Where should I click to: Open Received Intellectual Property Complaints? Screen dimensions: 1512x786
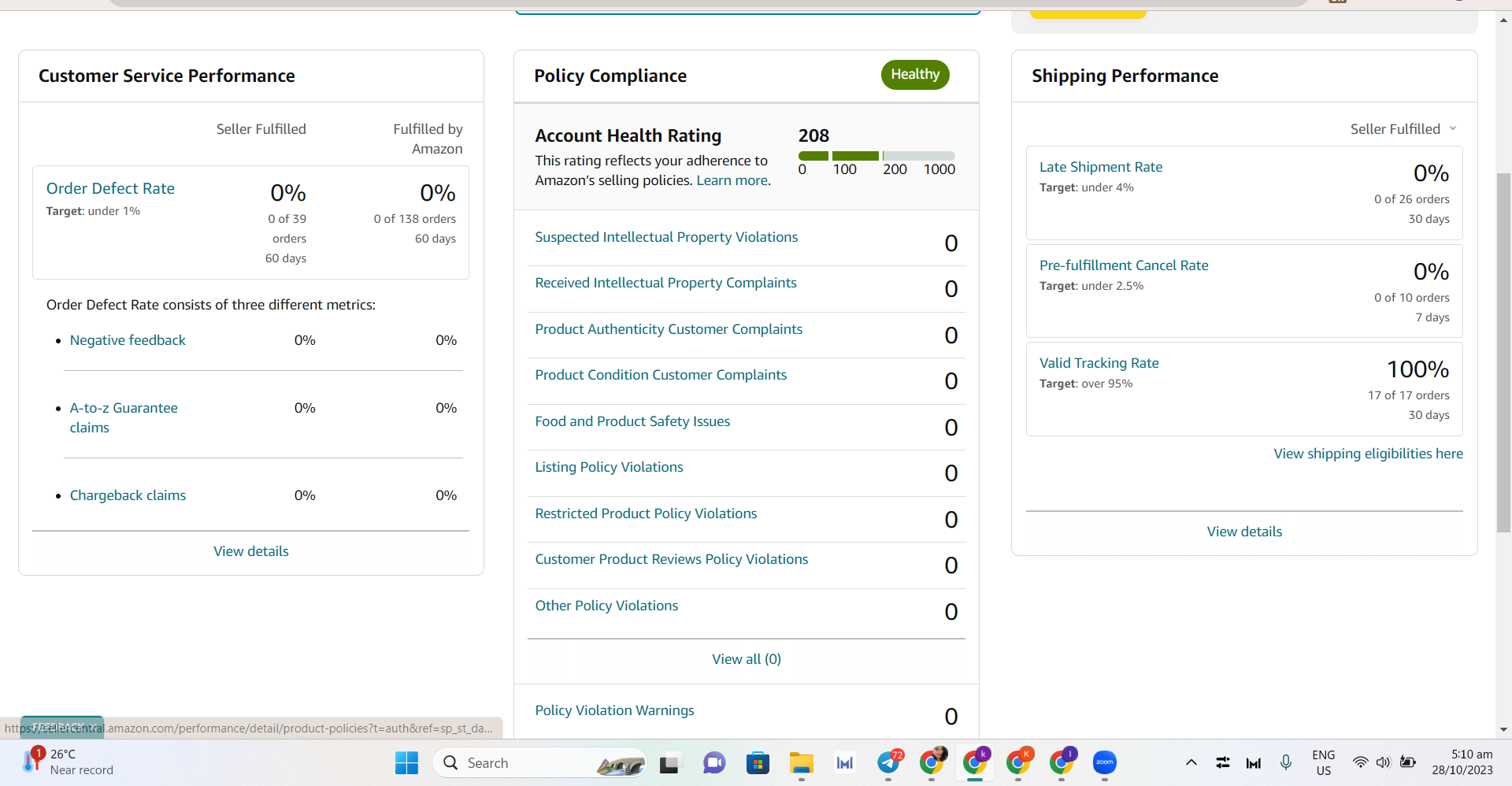tap(665, 283)
